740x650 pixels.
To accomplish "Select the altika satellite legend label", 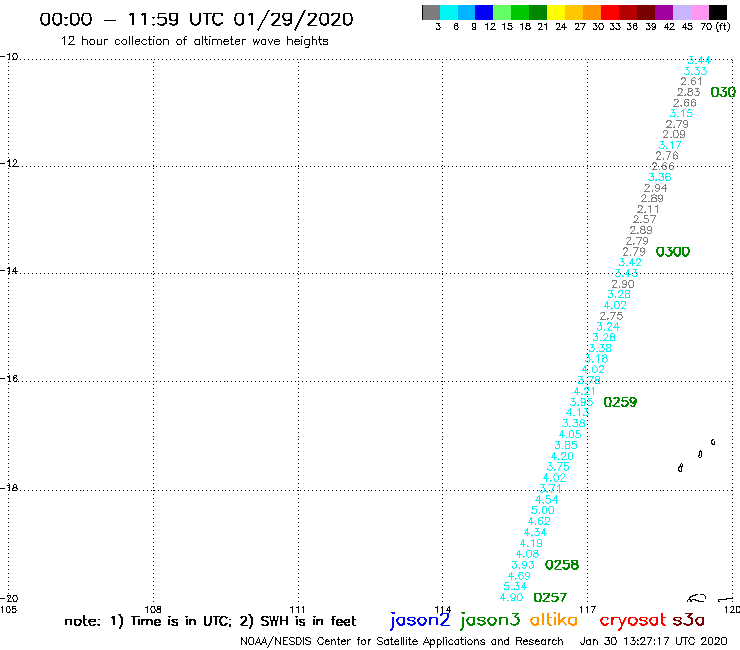I will pyautogui.click(x=554, y=619).
